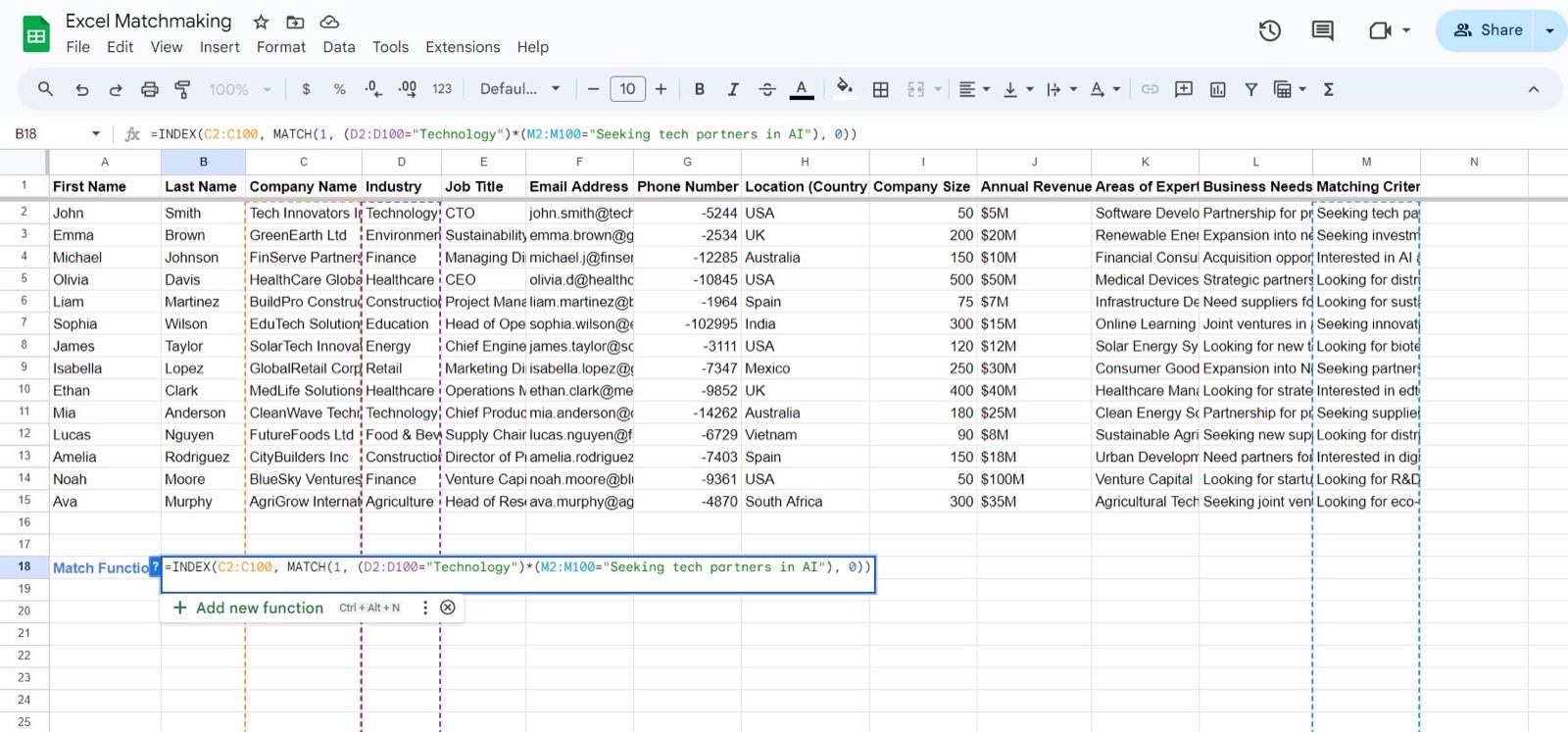Open the Edit menu
Viewport: 1568px width, 732px height.
pos(120,47)
